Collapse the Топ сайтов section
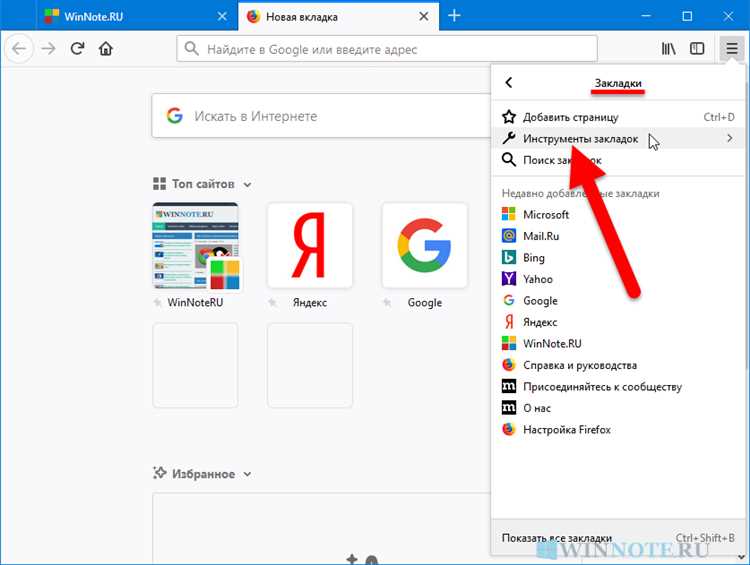Image resolution: width=750 pixels, height=565 pixels. [247, 184]
